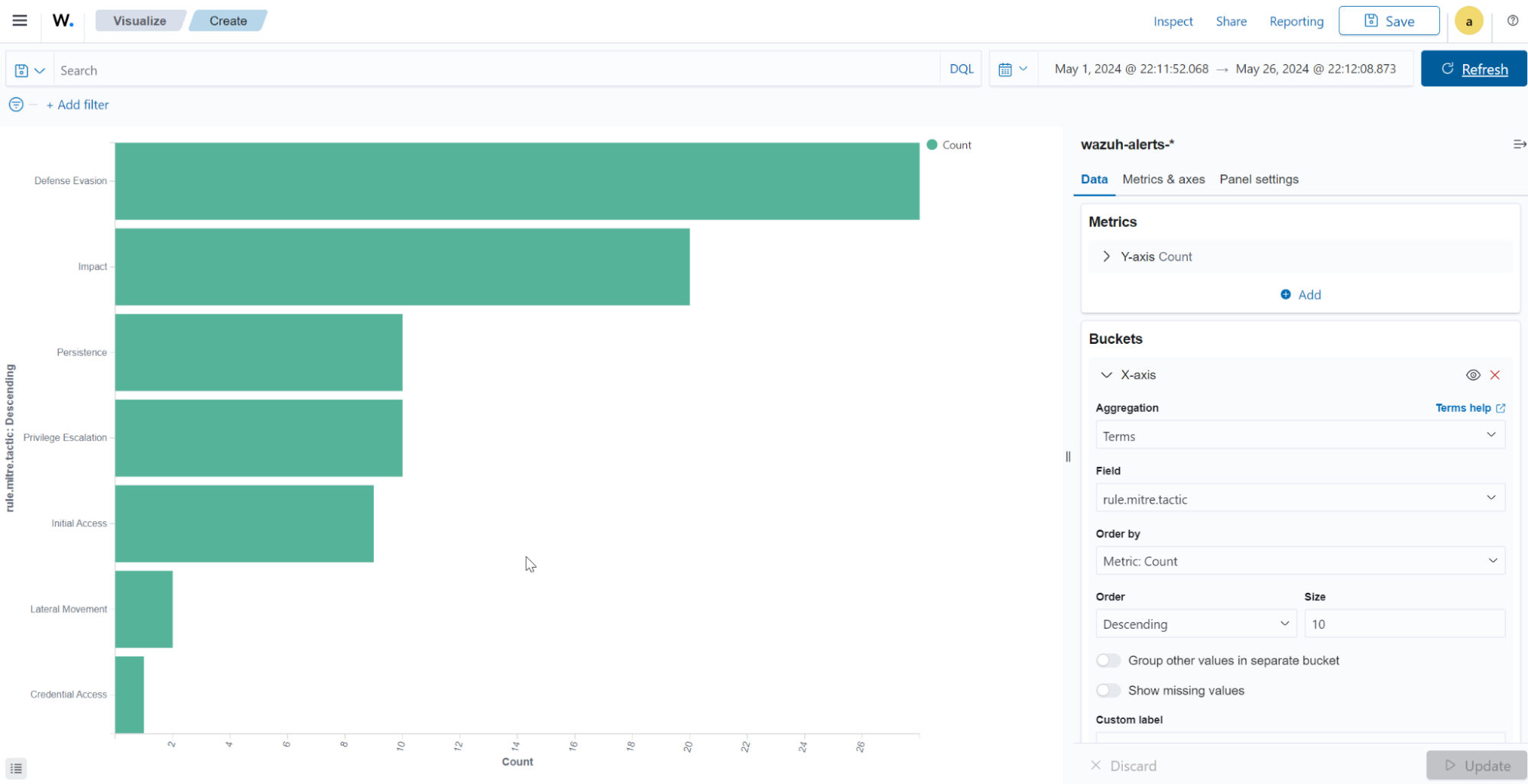
Task: Open the Panel settings tab
Action: [x=1259, y=179]
